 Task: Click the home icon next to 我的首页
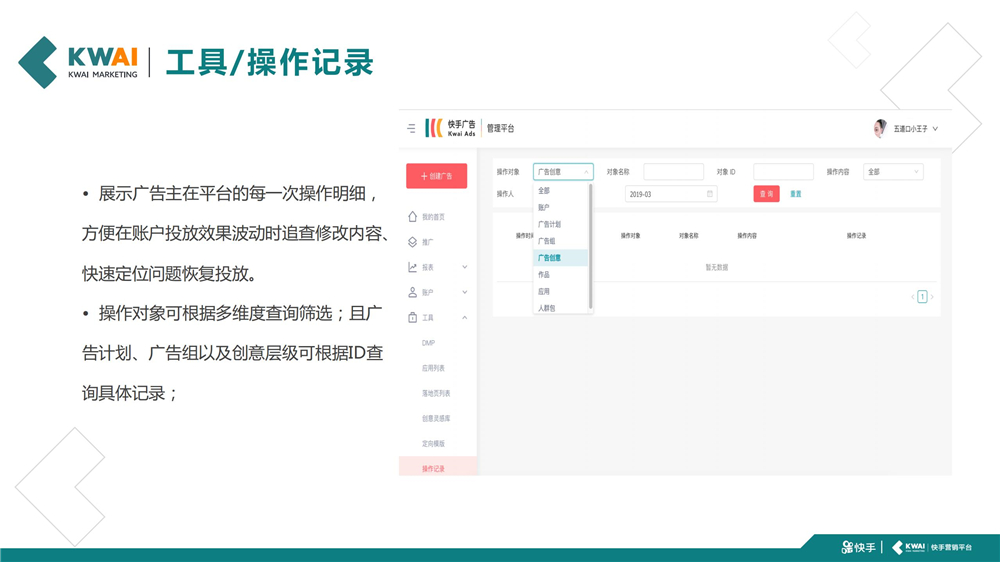[x=413, y=217]
